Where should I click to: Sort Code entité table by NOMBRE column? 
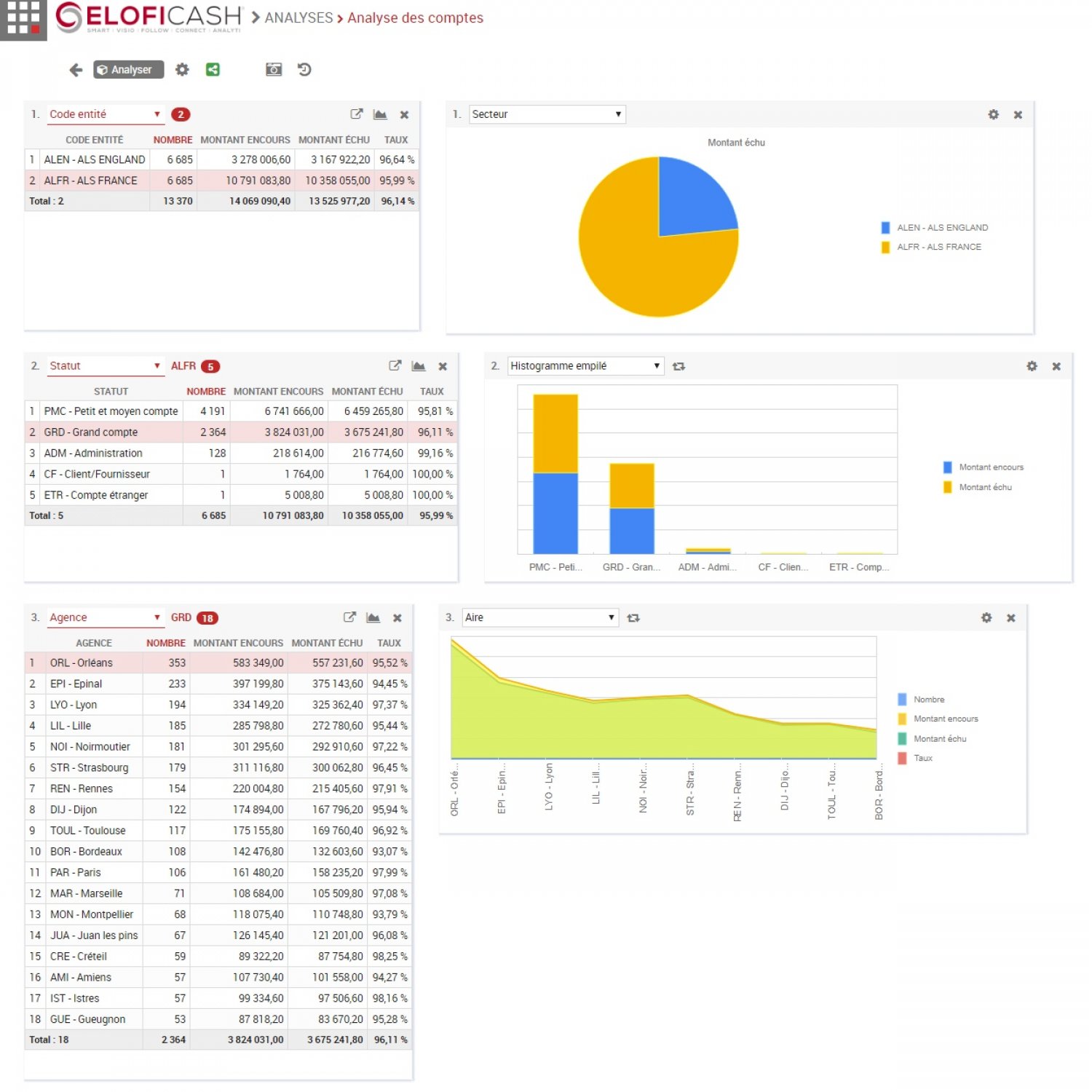pos(173,140)
